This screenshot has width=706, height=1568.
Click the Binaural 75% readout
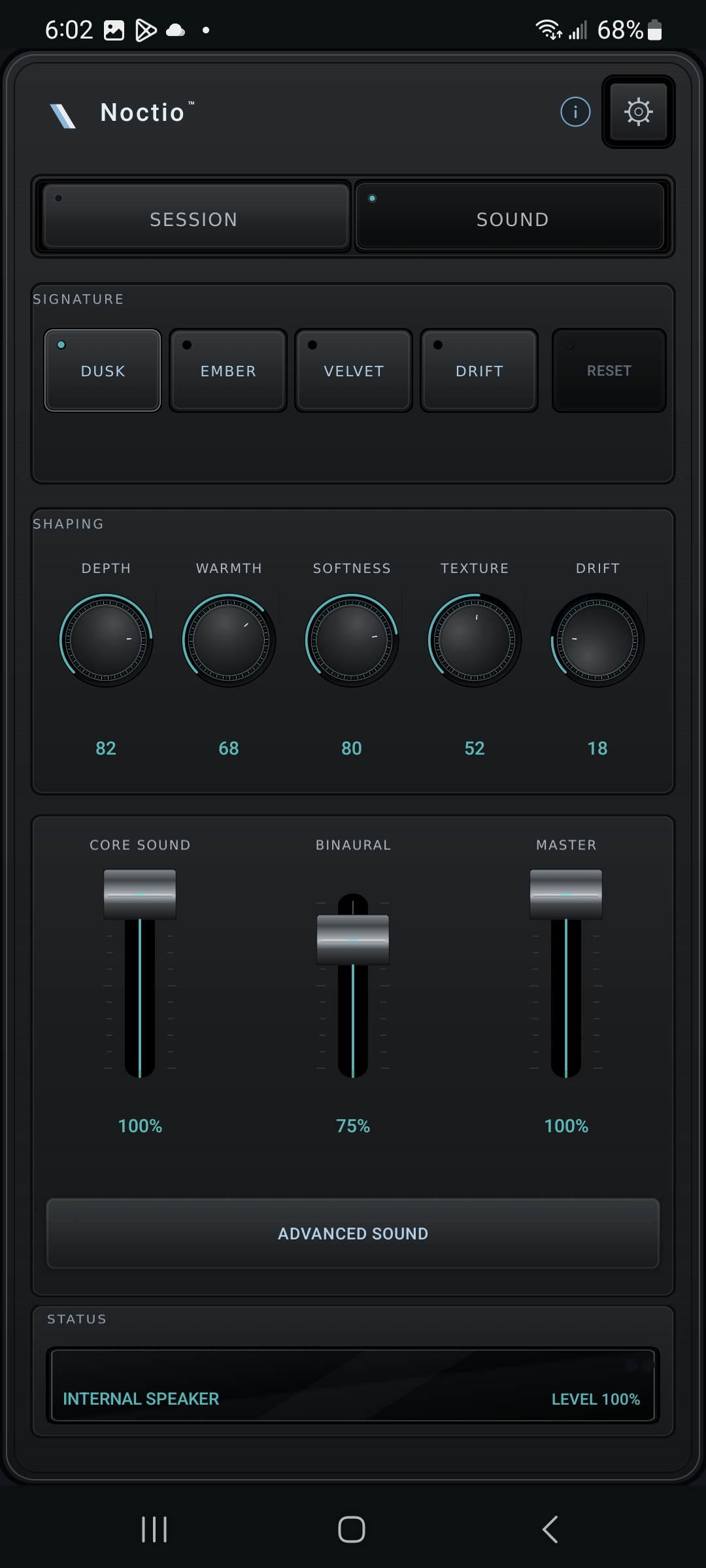tap(353, 1126)
